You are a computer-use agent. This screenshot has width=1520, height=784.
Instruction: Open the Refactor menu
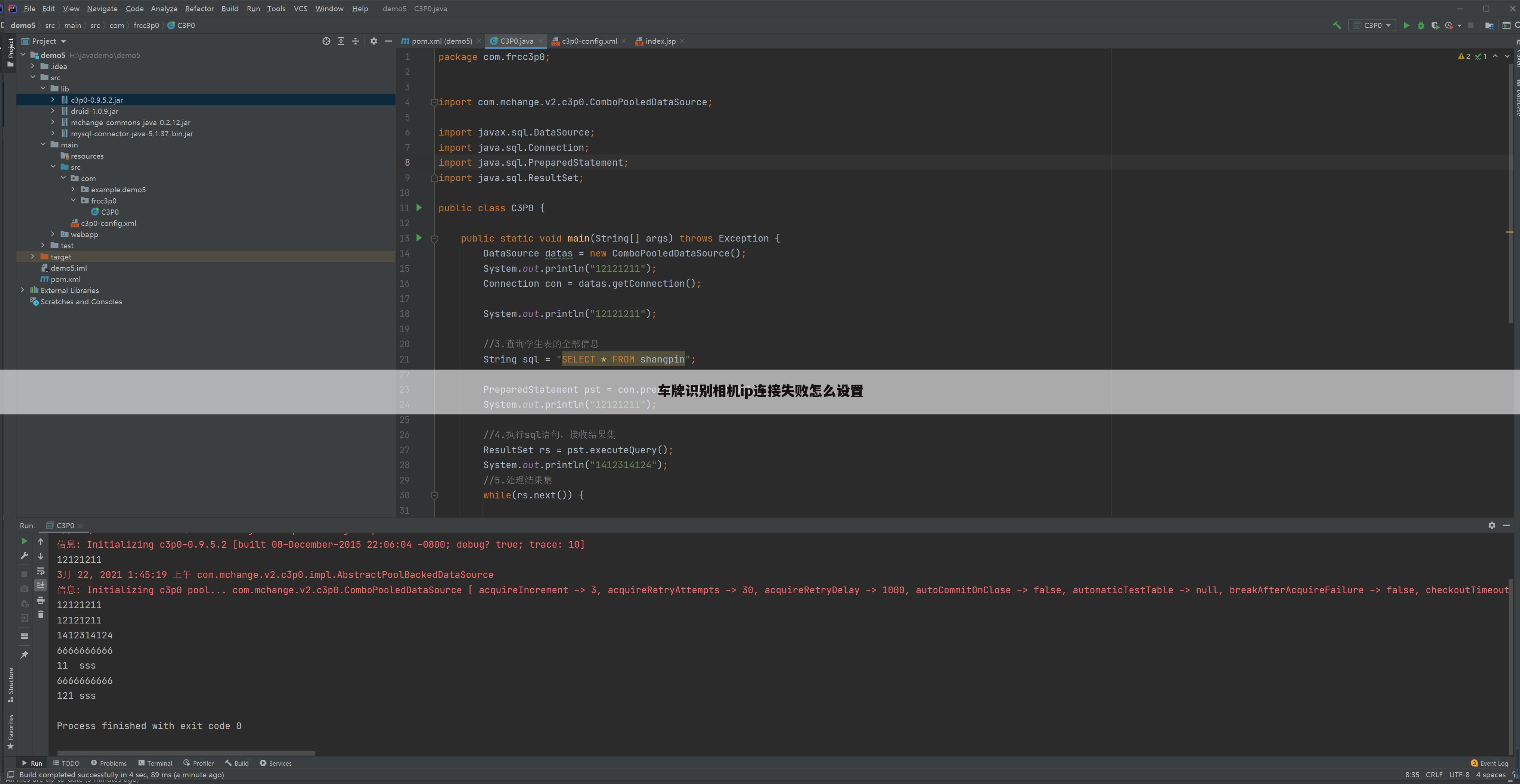[x=199, y=9]
